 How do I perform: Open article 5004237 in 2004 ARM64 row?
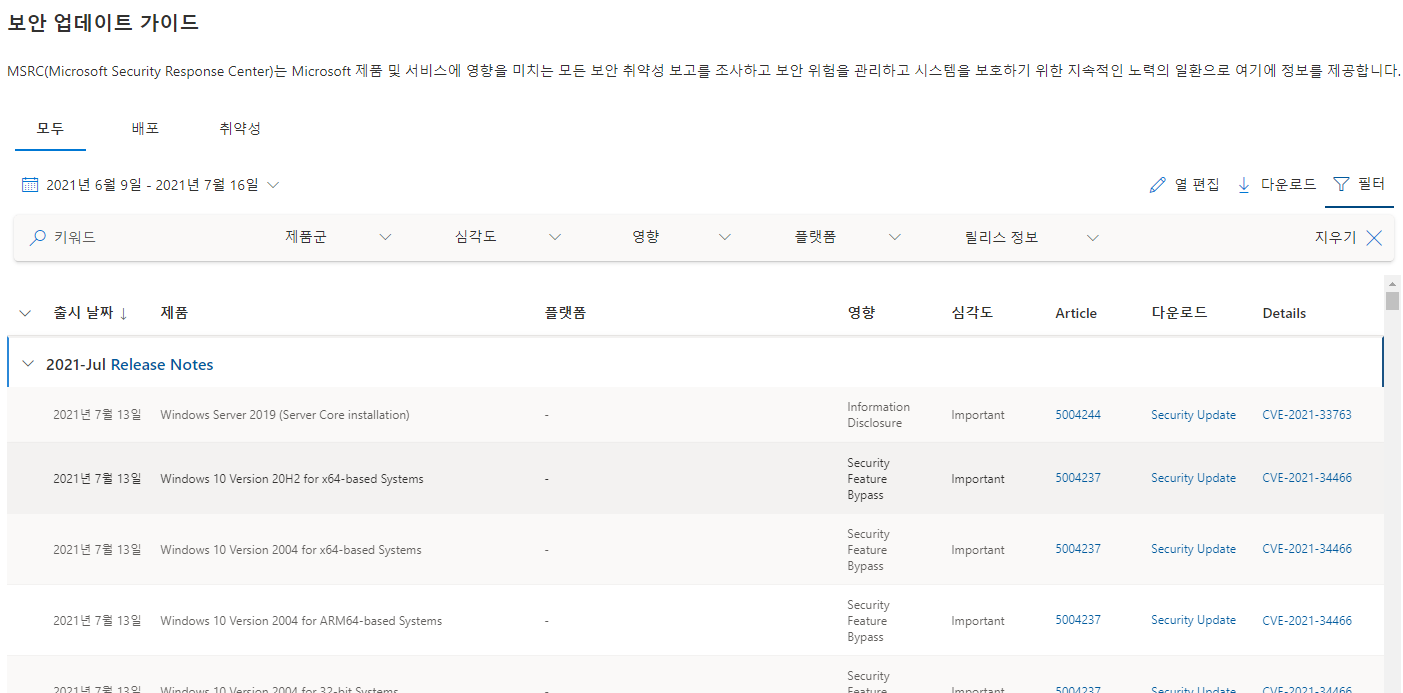1078,620
